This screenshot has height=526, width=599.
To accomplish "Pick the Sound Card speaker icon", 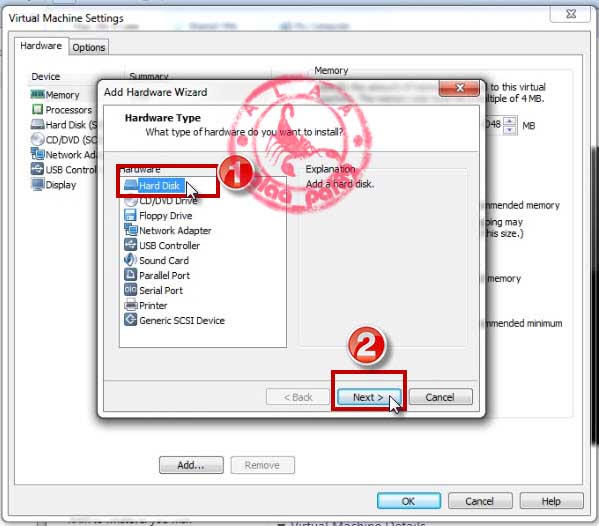I will point(130,260).
